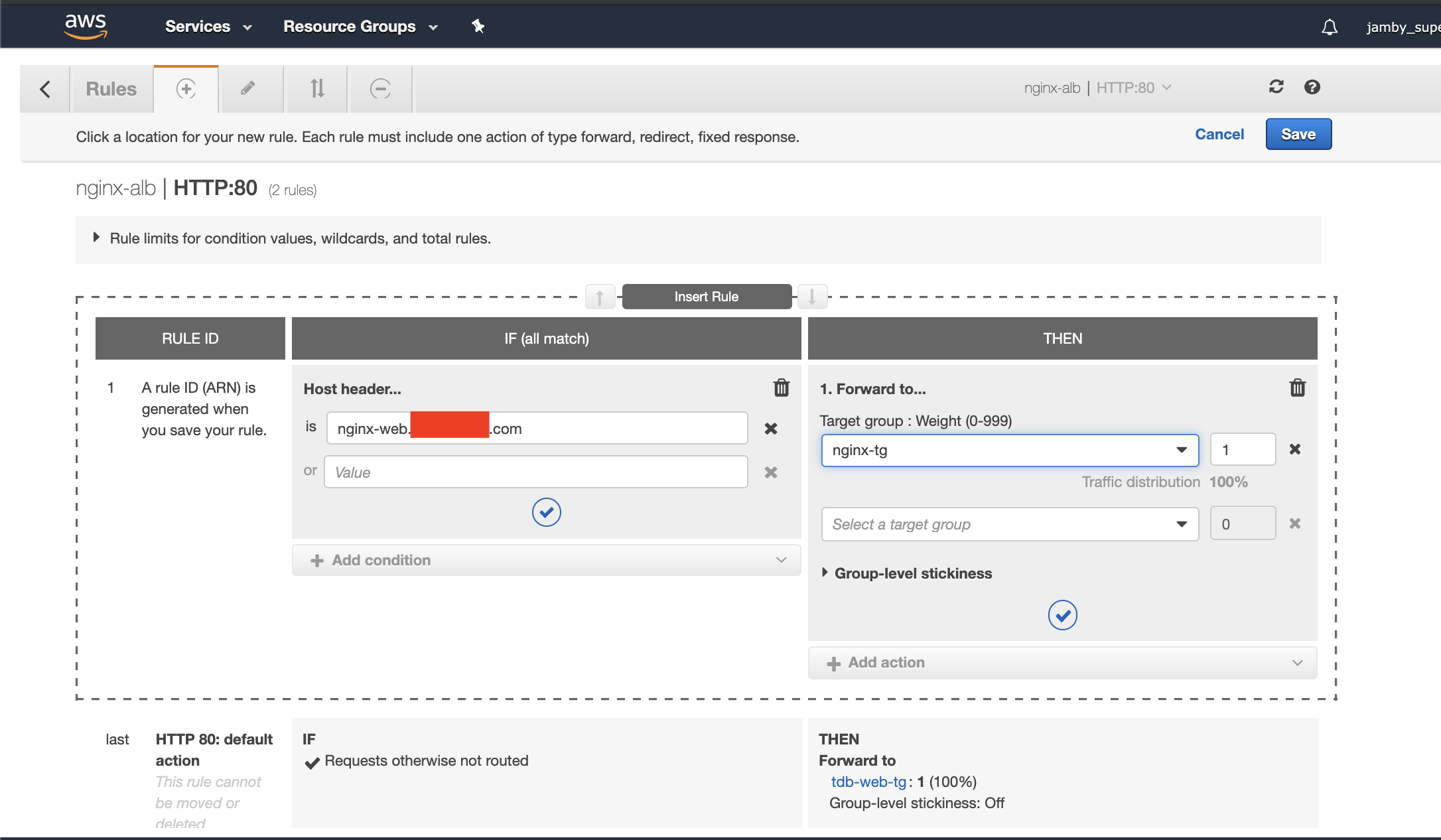Image resolution: width=1441 pixels, height=840 pixels.
Task: Click the add rule plus icon tab
Action: tap(186, 89)
